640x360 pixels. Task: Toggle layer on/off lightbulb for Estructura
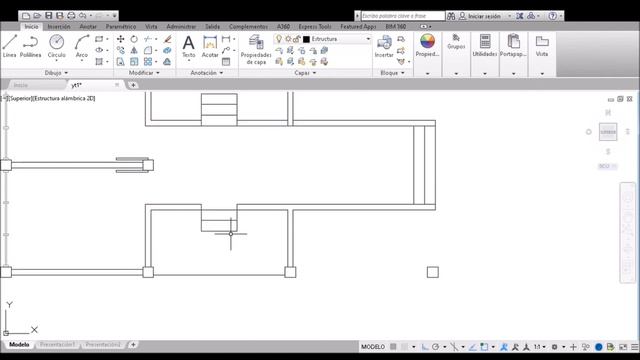(x=279, y=39)
